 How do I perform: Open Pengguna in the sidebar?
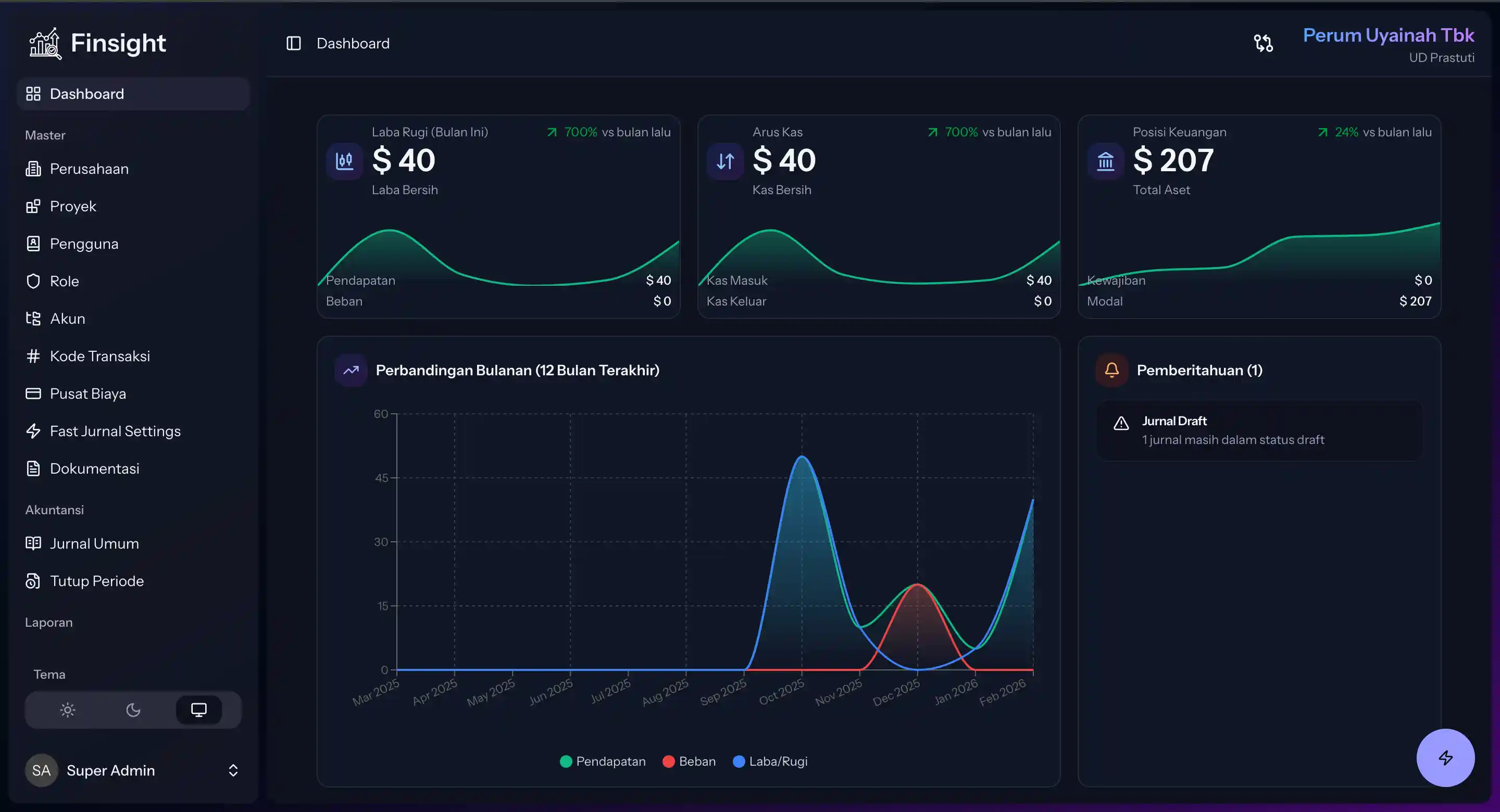(133, 244)
